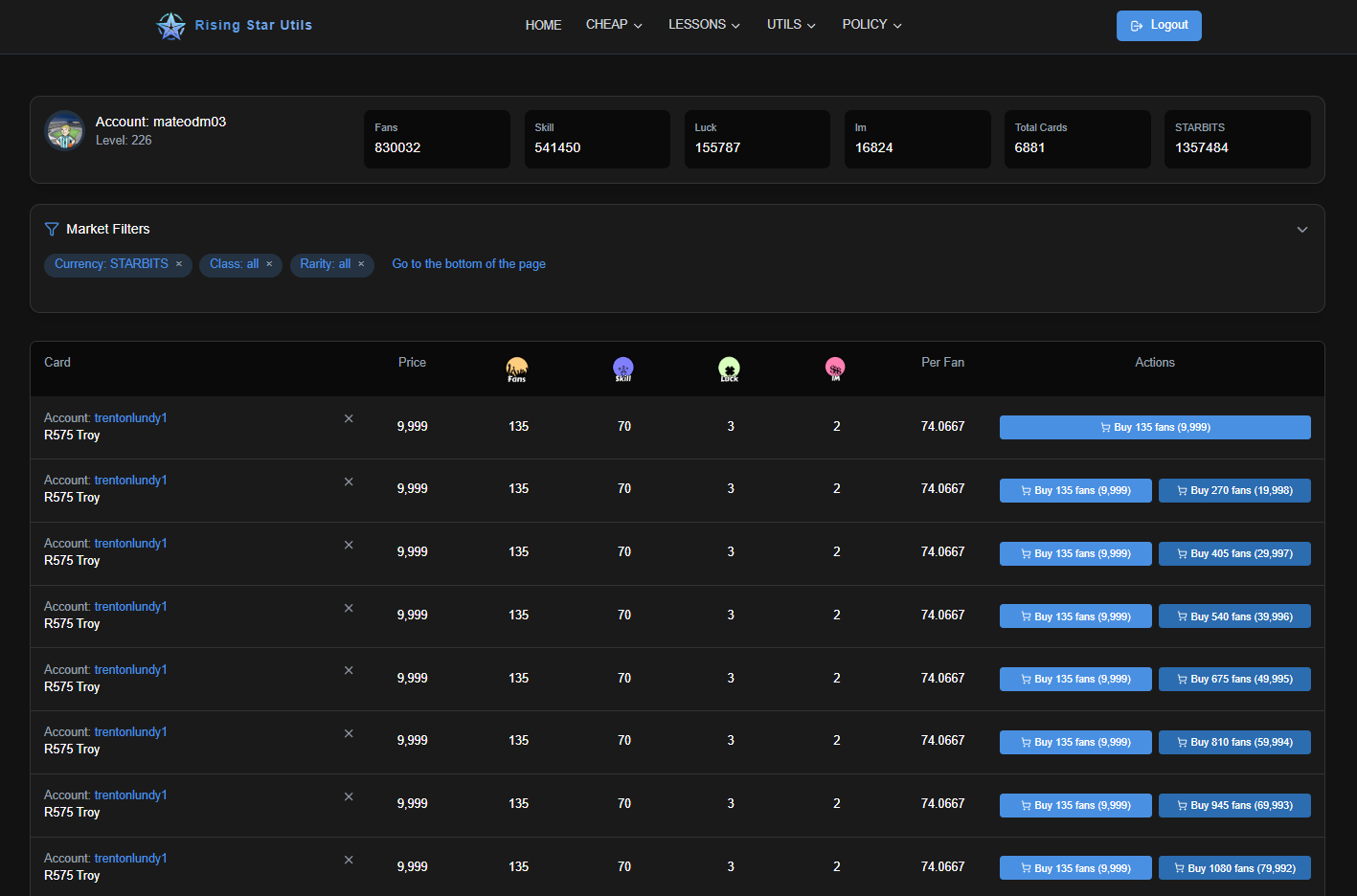Image resolution: width=1357 pixels, height=896 pixels.
Task: Click the Price column header
Action: point(412,363)
